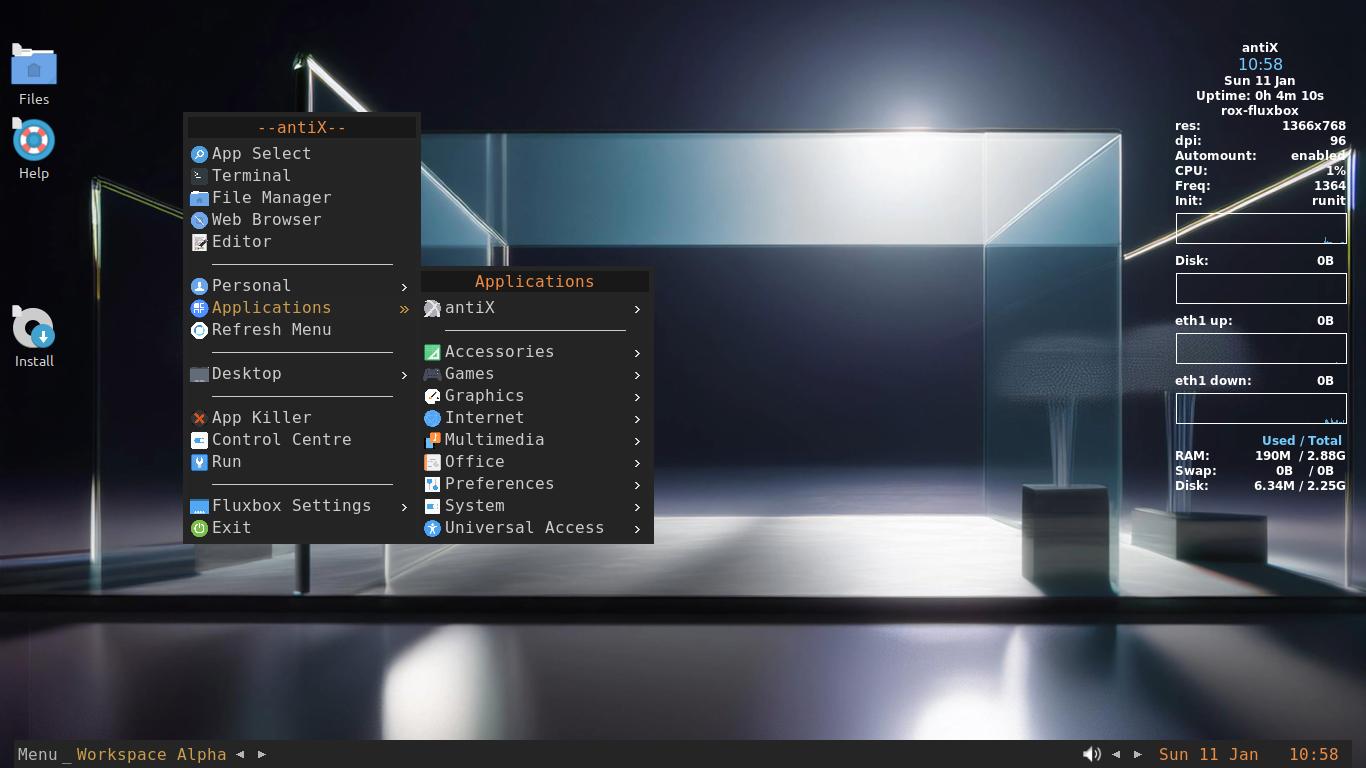The height and width of the screenshot is (768, 1366).
Task: Click the Universal Access wheelchair icon
Action: (x=432, y=528)
